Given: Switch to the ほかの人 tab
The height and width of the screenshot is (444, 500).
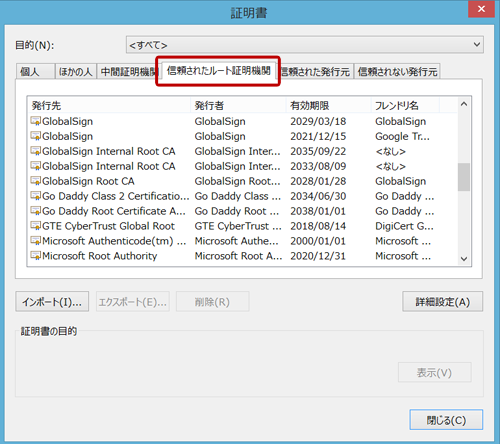Looking at the screenshot, I should point(76,72).
